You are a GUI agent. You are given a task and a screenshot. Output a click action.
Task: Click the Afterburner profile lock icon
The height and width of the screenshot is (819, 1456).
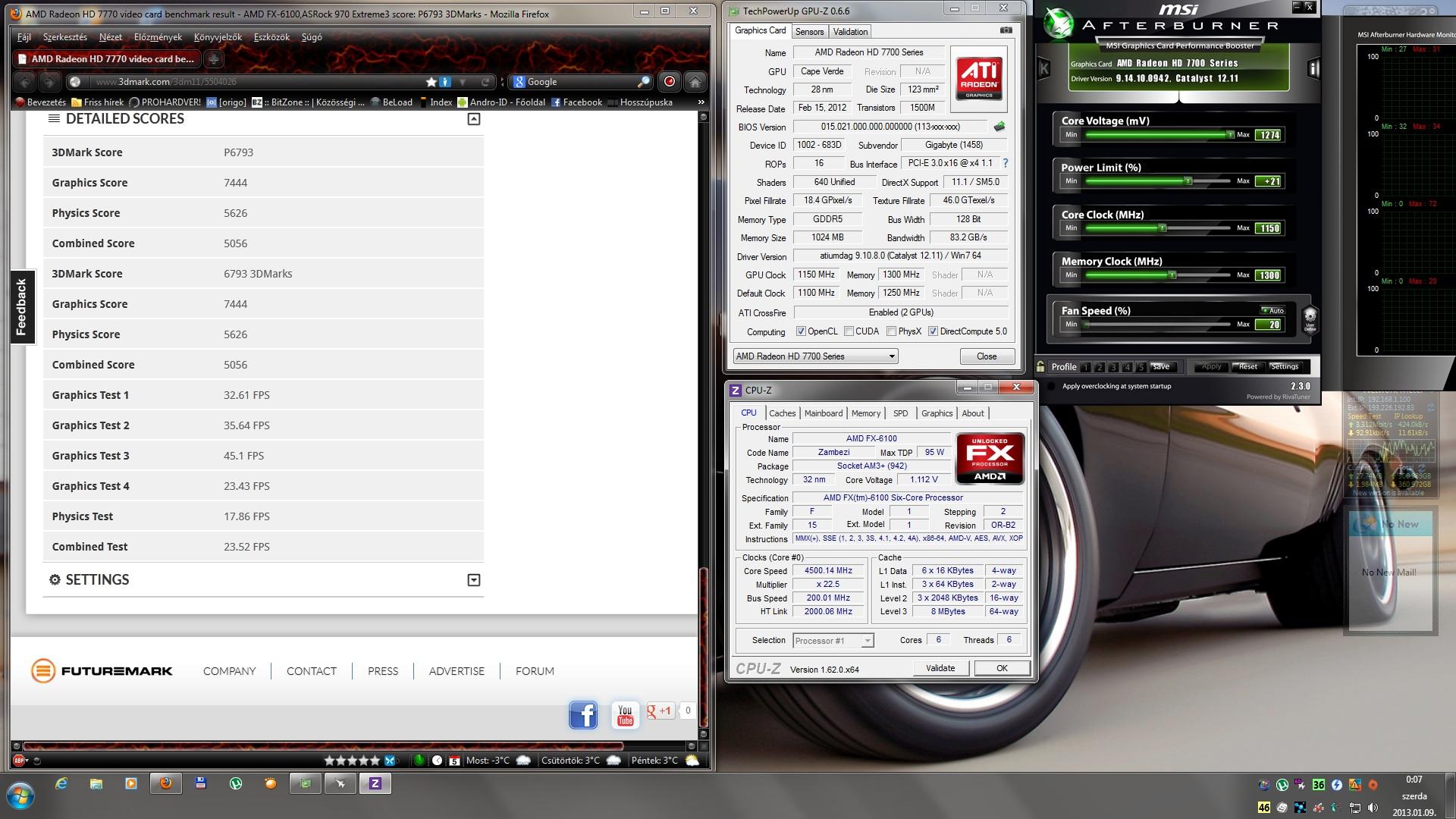1040,366
